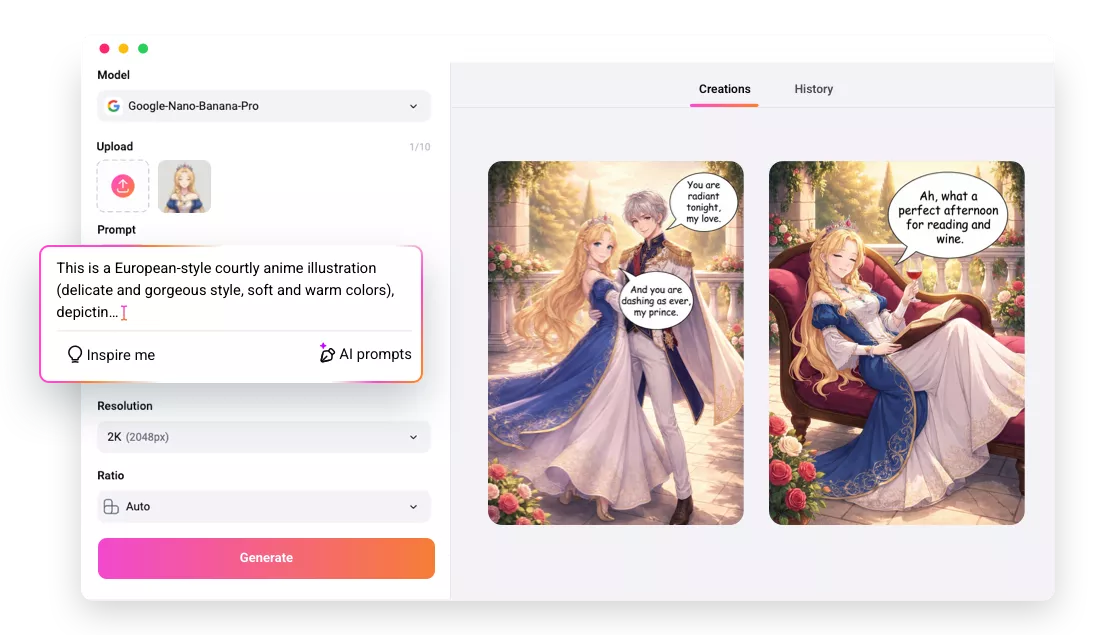Click the 1/10 upload counter area
The height and width of the screenshot is (635, 1094).
click(x=420, y=146)
